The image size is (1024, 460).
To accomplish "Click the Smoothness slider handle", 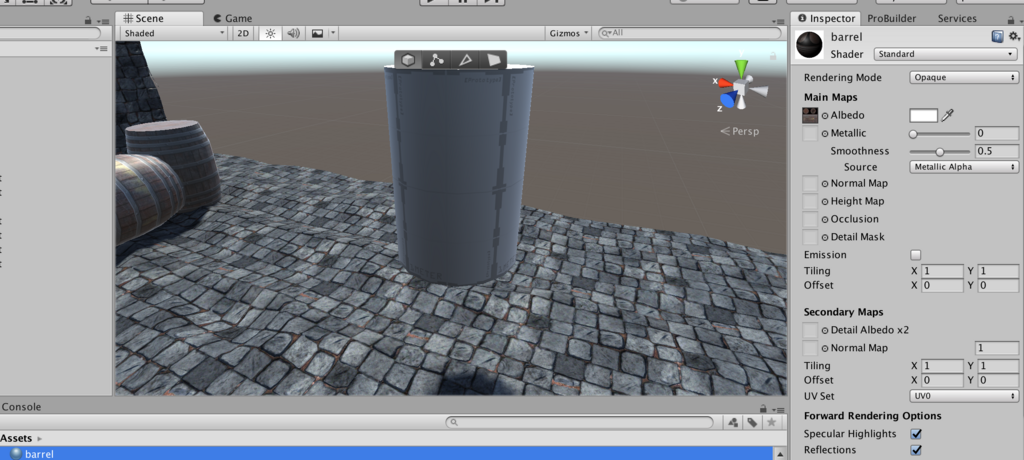I will click(940, 152).
